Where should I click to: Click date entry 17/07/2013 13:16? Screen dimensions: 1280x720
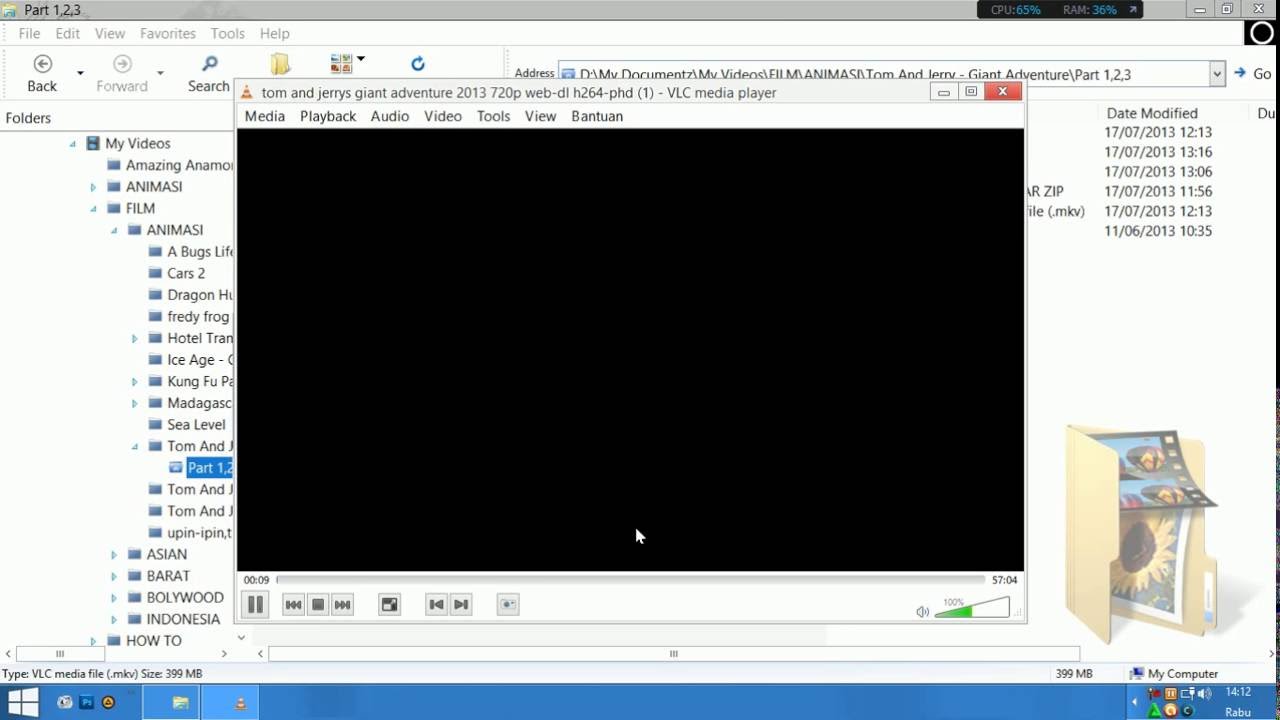point(1158,152)
